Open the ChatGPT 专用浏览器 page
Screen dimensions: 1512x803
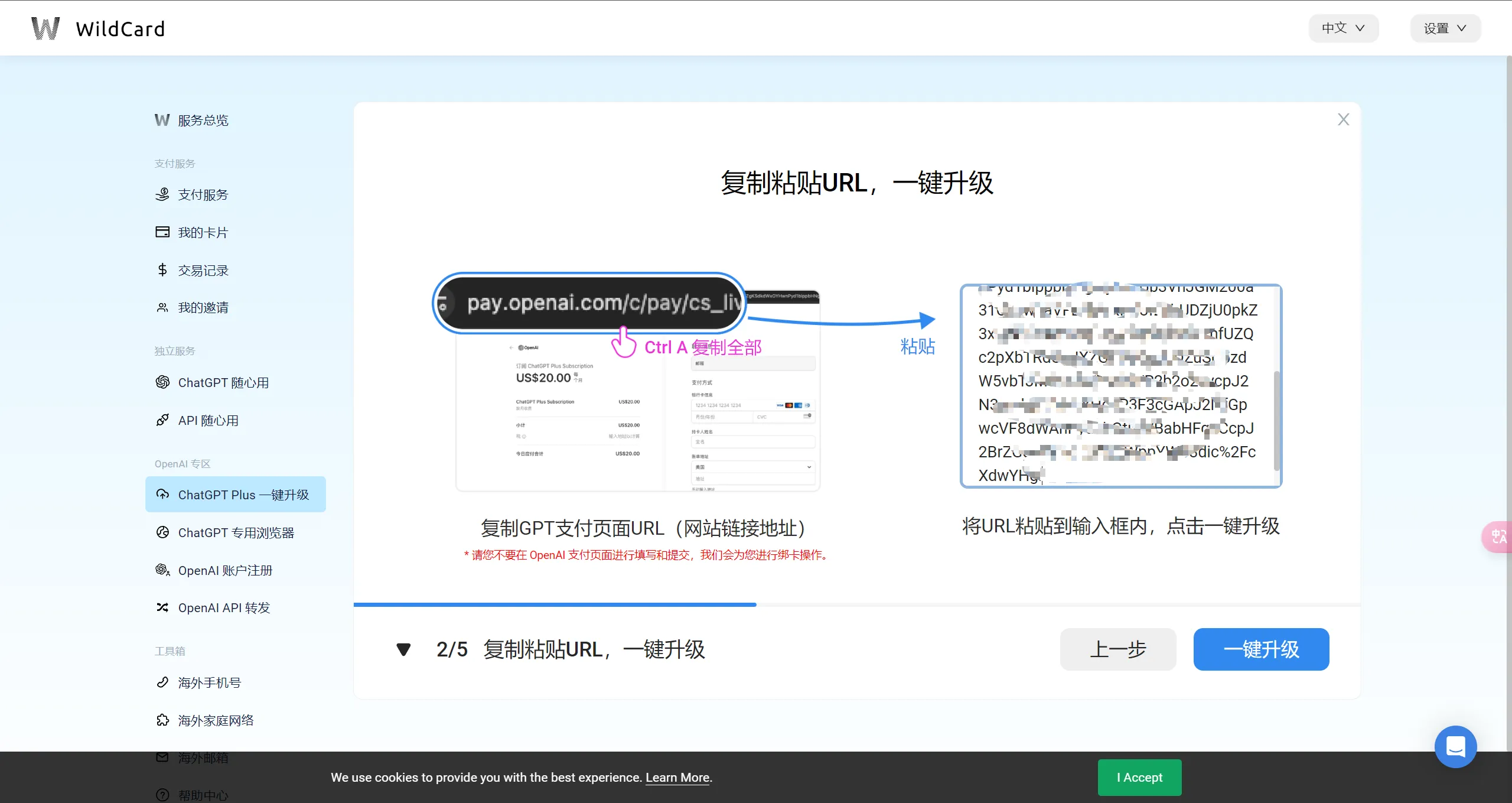(236, 532)
